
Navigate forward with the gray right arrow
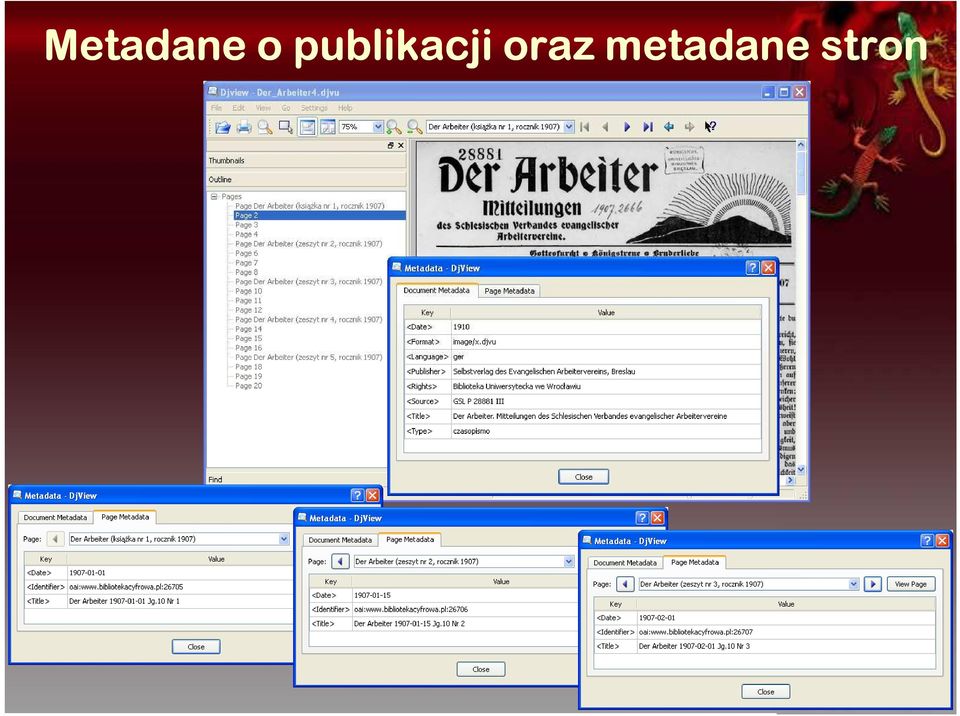tap(689, 127)
